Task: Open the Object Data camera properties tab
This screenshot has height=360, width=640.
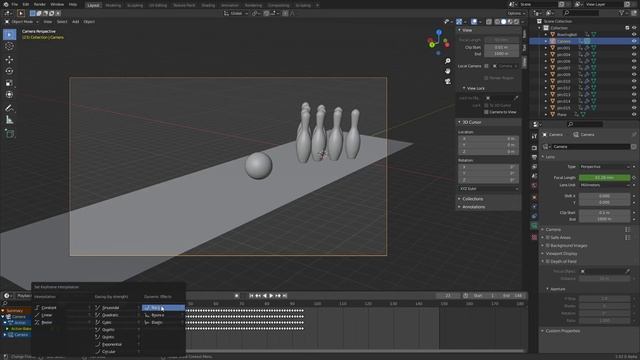Action: [x=534, y=226]
